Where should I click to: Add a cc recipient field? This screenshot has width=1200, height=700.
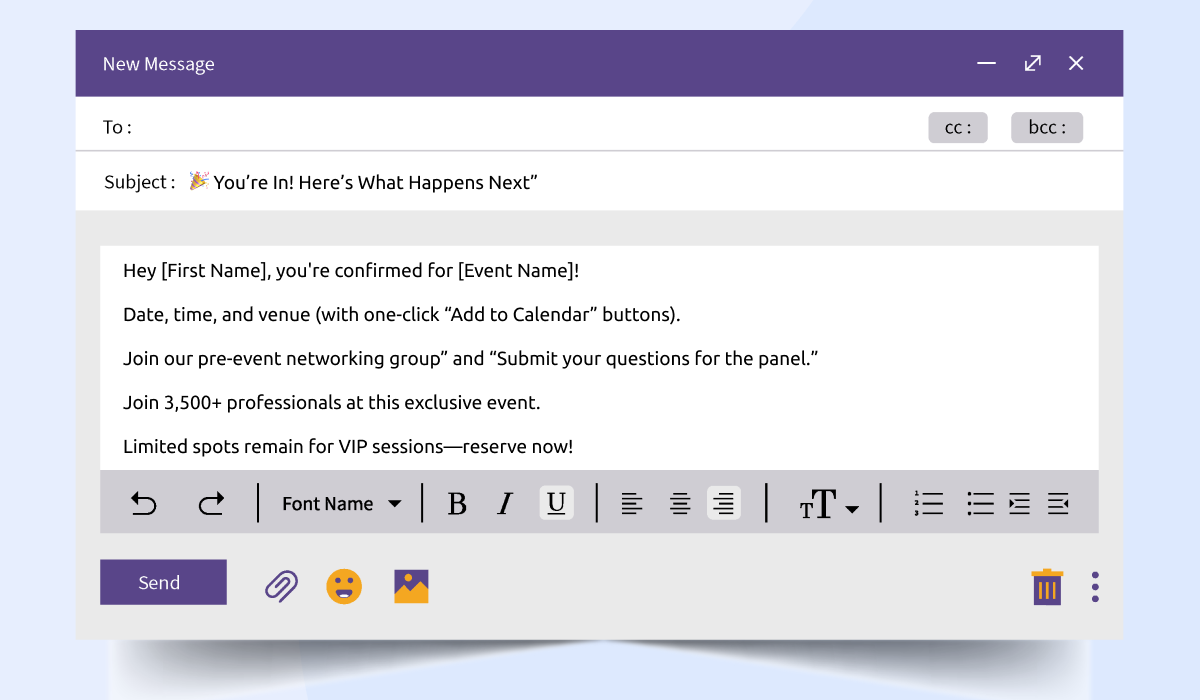pyautogui.click(x=957, y=128)
